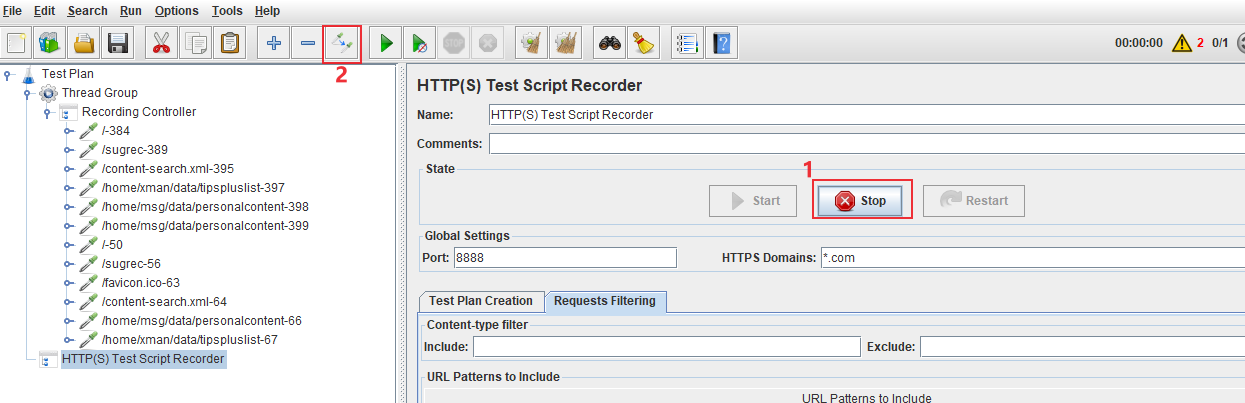The image size is (1245, 403).
Task: Click the Toggle (enable/disable) toolbar icon
Action: tap(342, 43)
